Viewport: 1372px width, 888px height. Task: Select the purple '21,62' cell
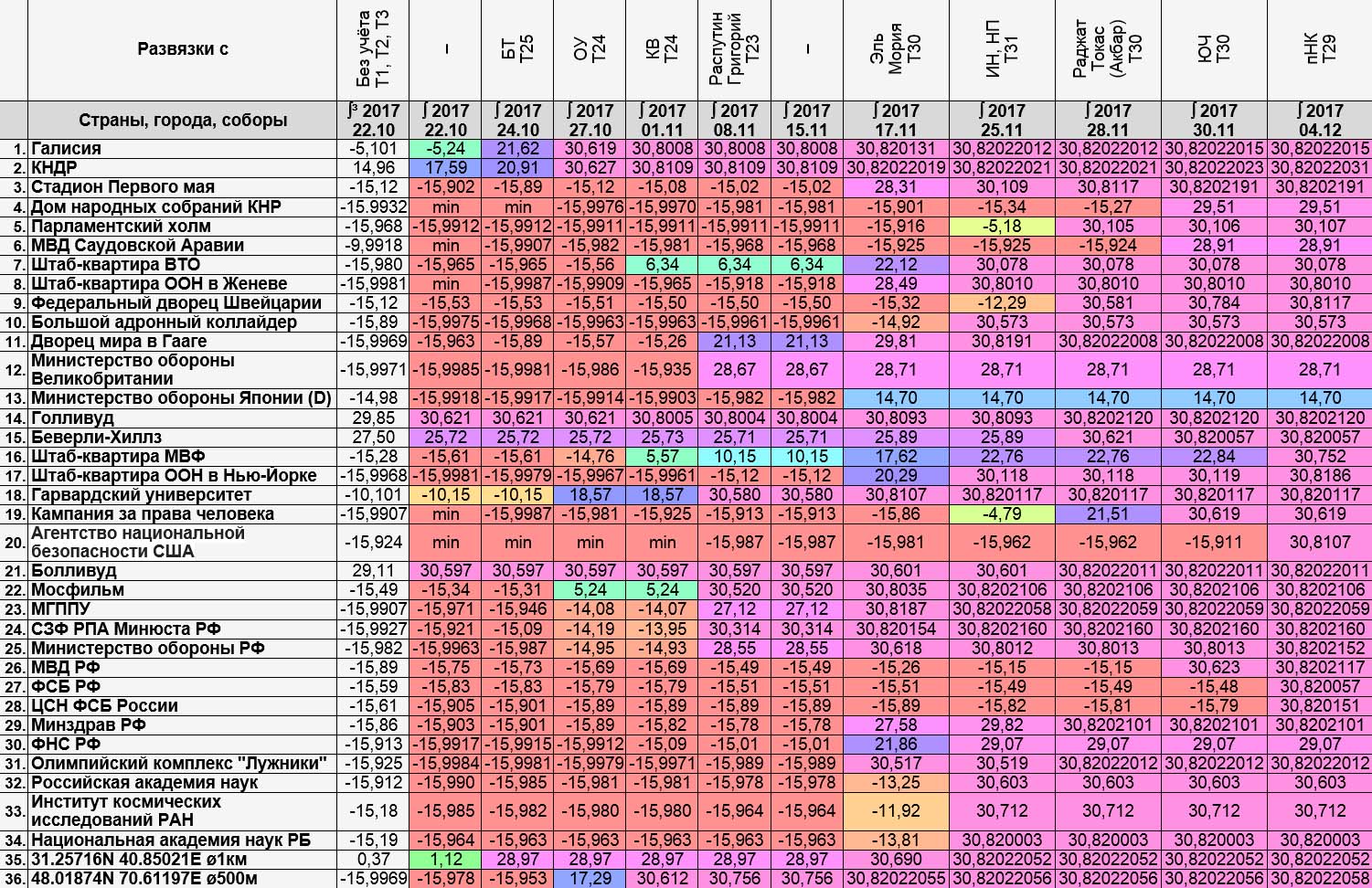[518, 148]
